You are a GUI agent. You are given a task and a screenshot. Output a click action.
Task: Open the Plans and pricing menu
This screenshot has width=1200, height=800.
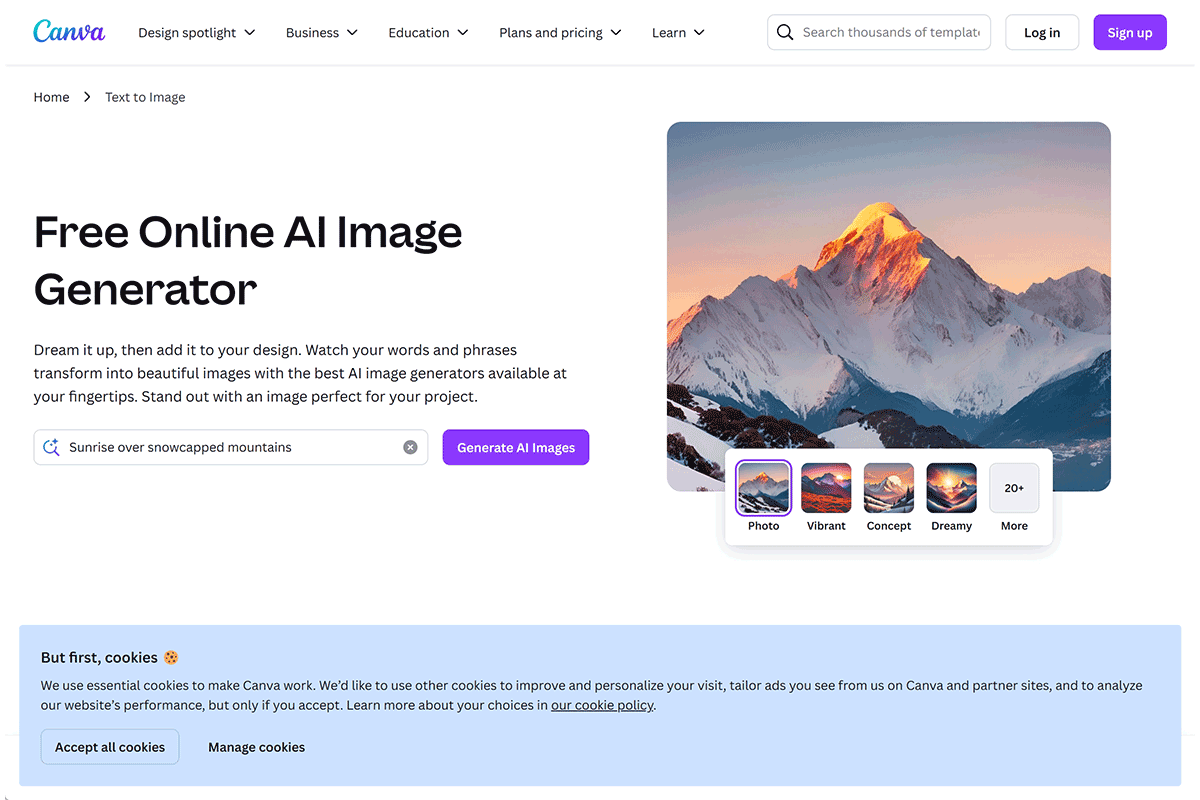560,32
